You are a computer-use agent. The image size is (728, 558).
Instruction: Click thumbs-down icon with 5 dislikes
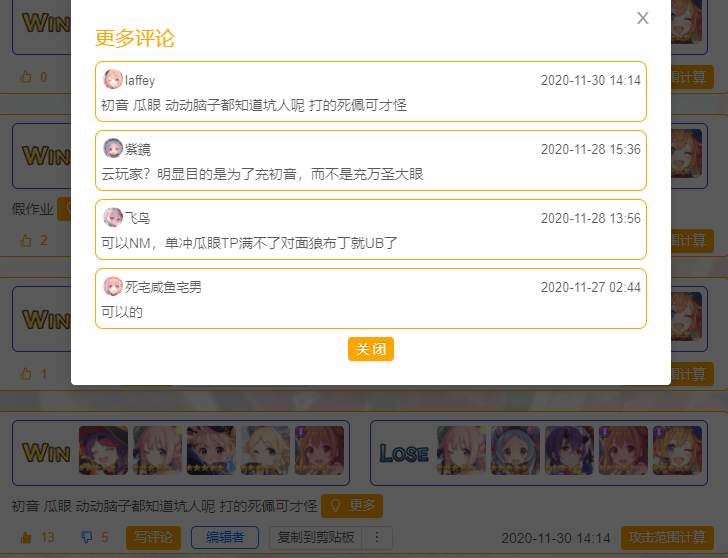pyautogui.click(x=87, y=538)
